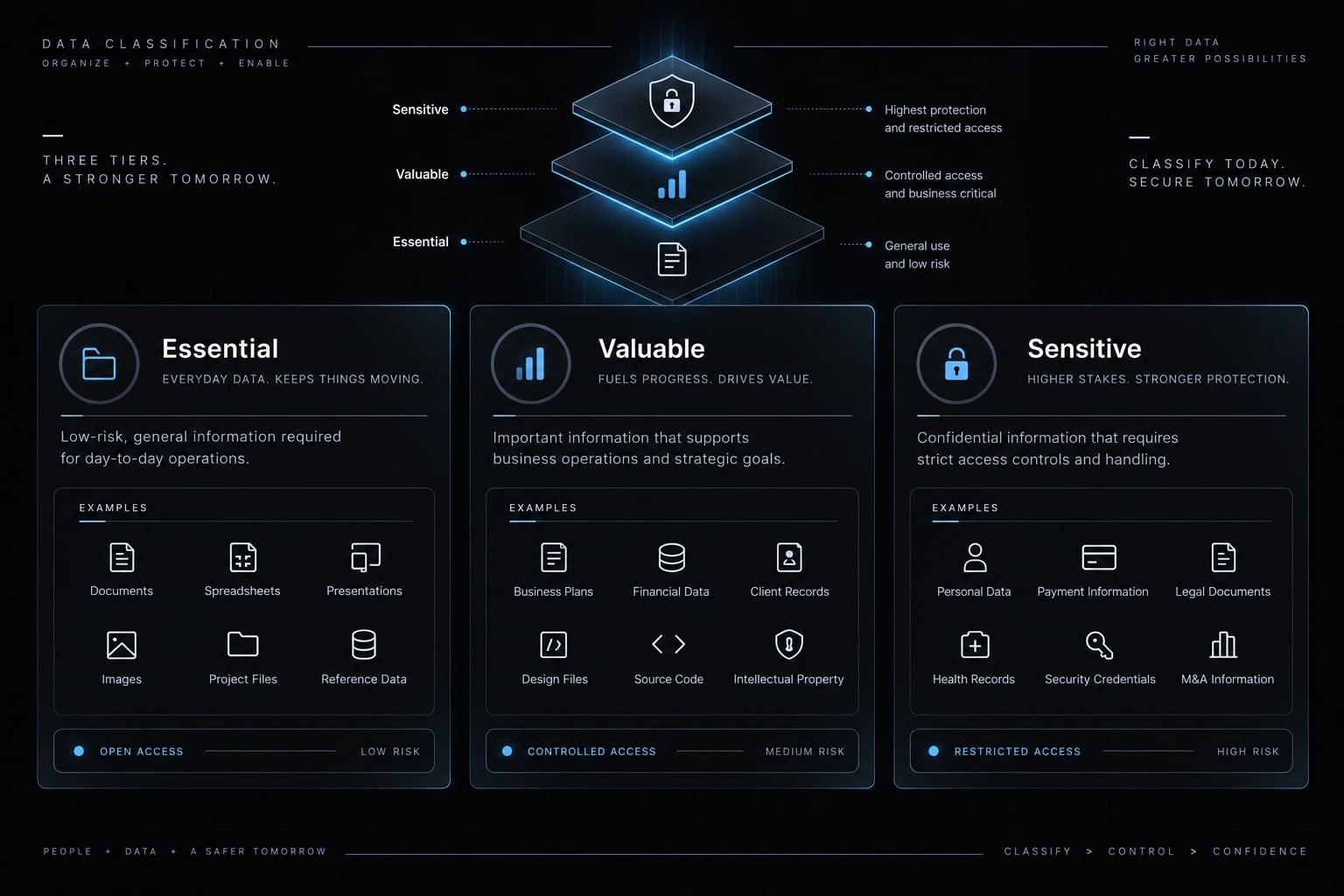This screenshot has height=896, width=1344.
Task: Click the padlock icon in the Sensitive card header
Action: 956,364
